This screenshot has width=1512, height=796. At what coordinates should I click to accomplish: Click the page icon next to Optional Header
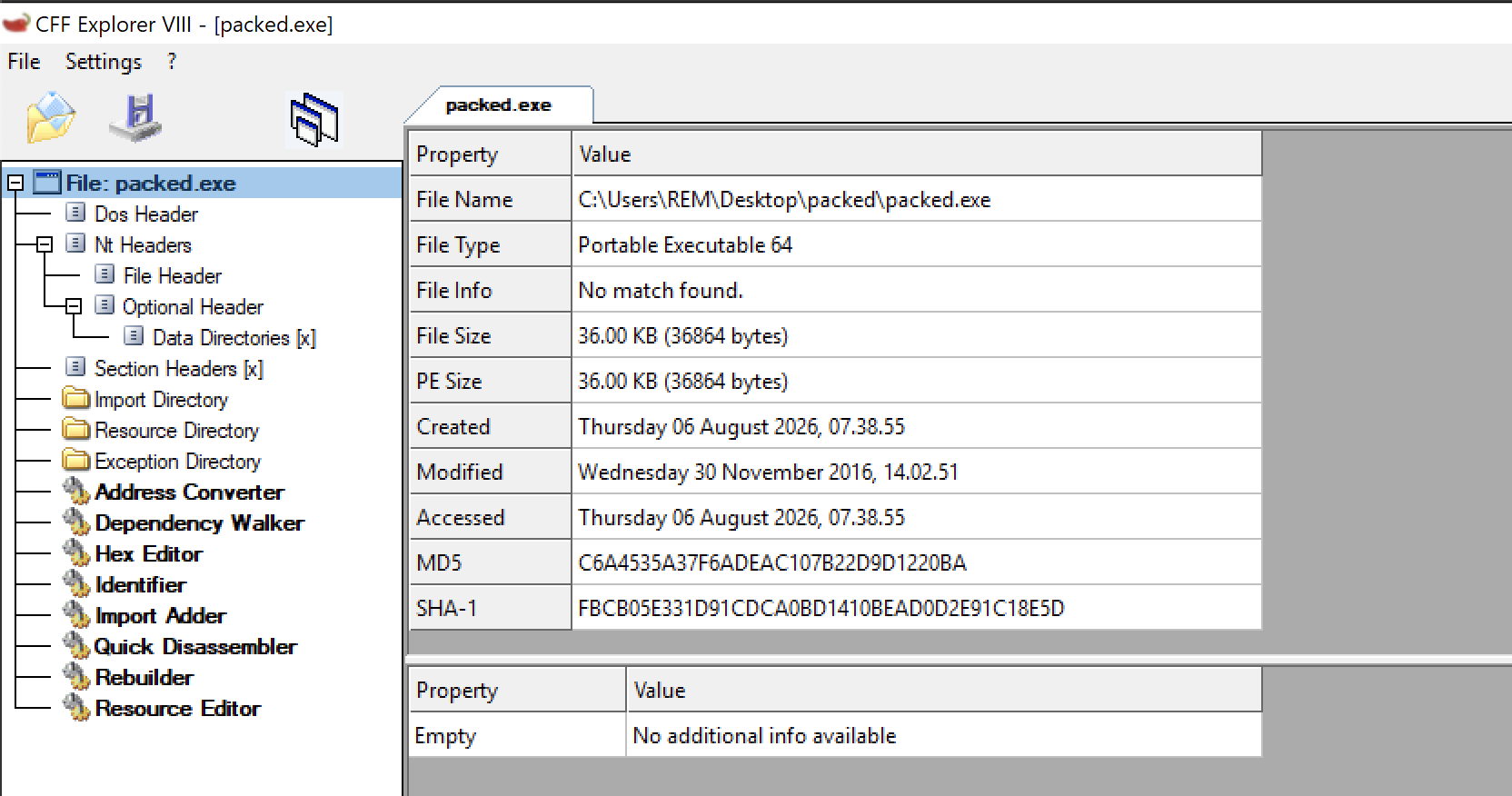(x=105, y=305)
